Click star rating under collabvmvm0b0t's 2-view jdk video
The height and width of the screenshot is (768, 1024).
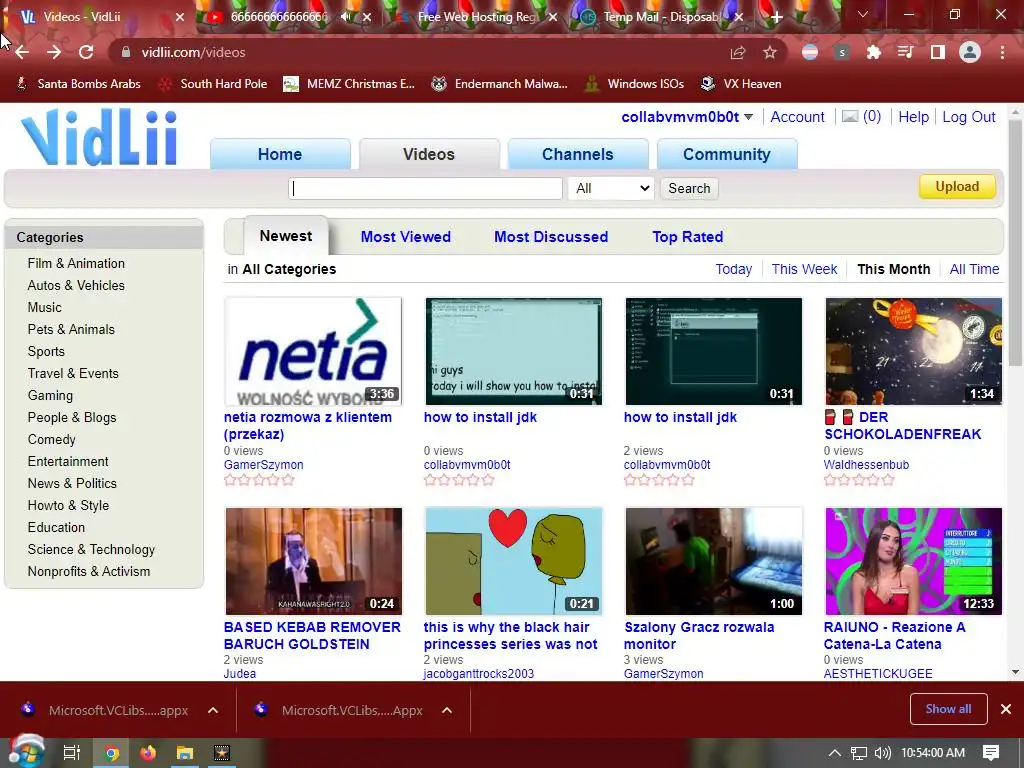659,480
